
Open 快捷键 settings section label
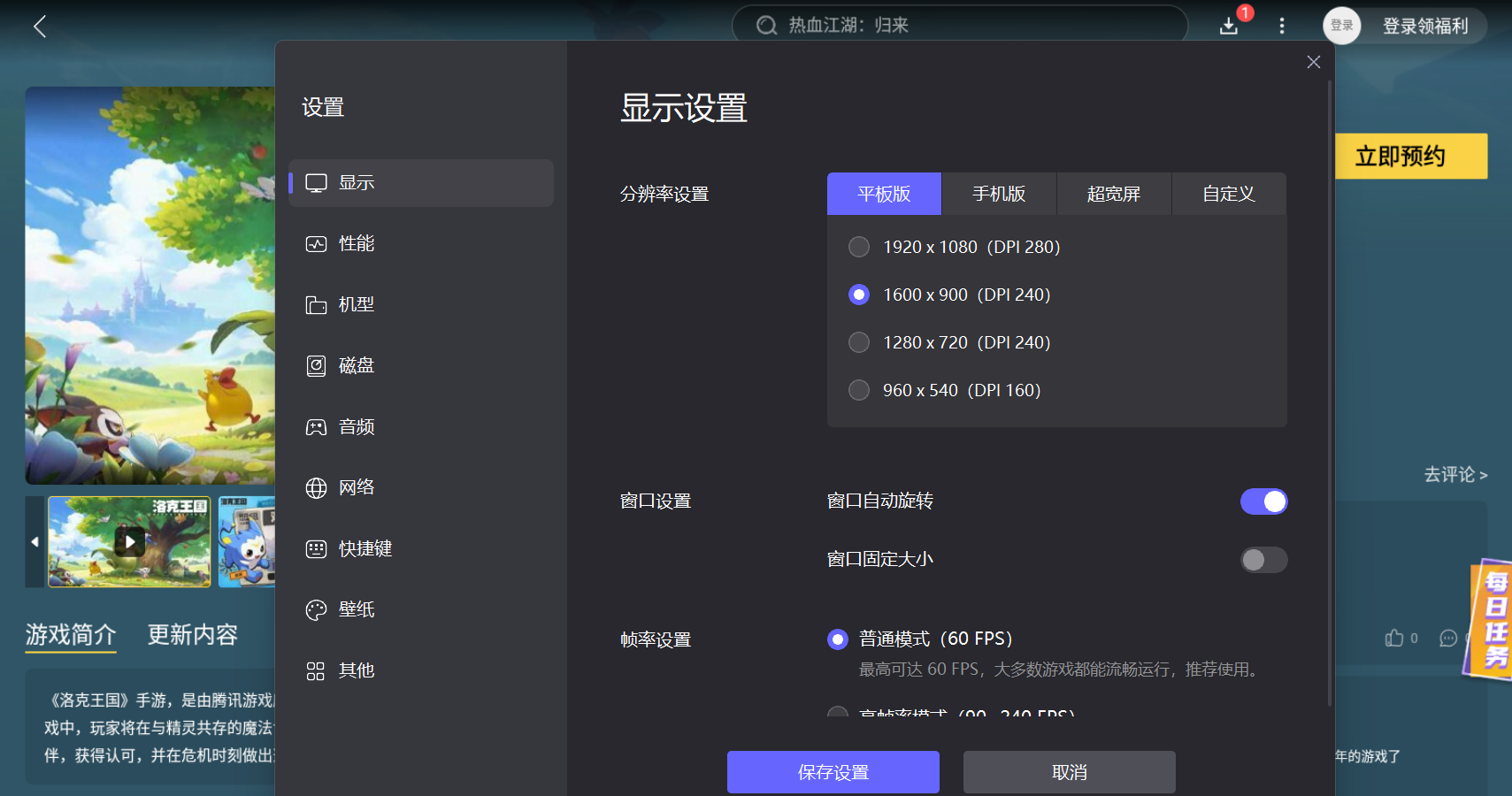(x=365, y=549)
